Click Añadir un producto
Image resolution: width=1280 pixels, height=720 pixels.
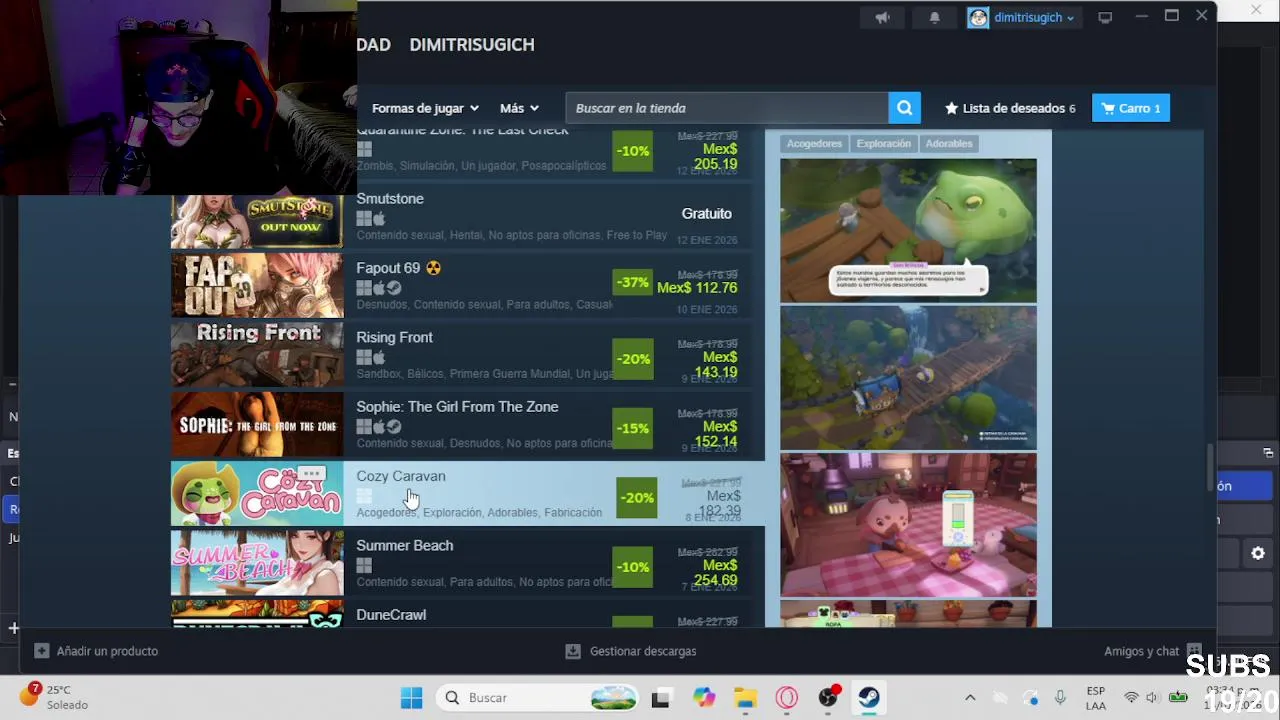pos(107,651)
